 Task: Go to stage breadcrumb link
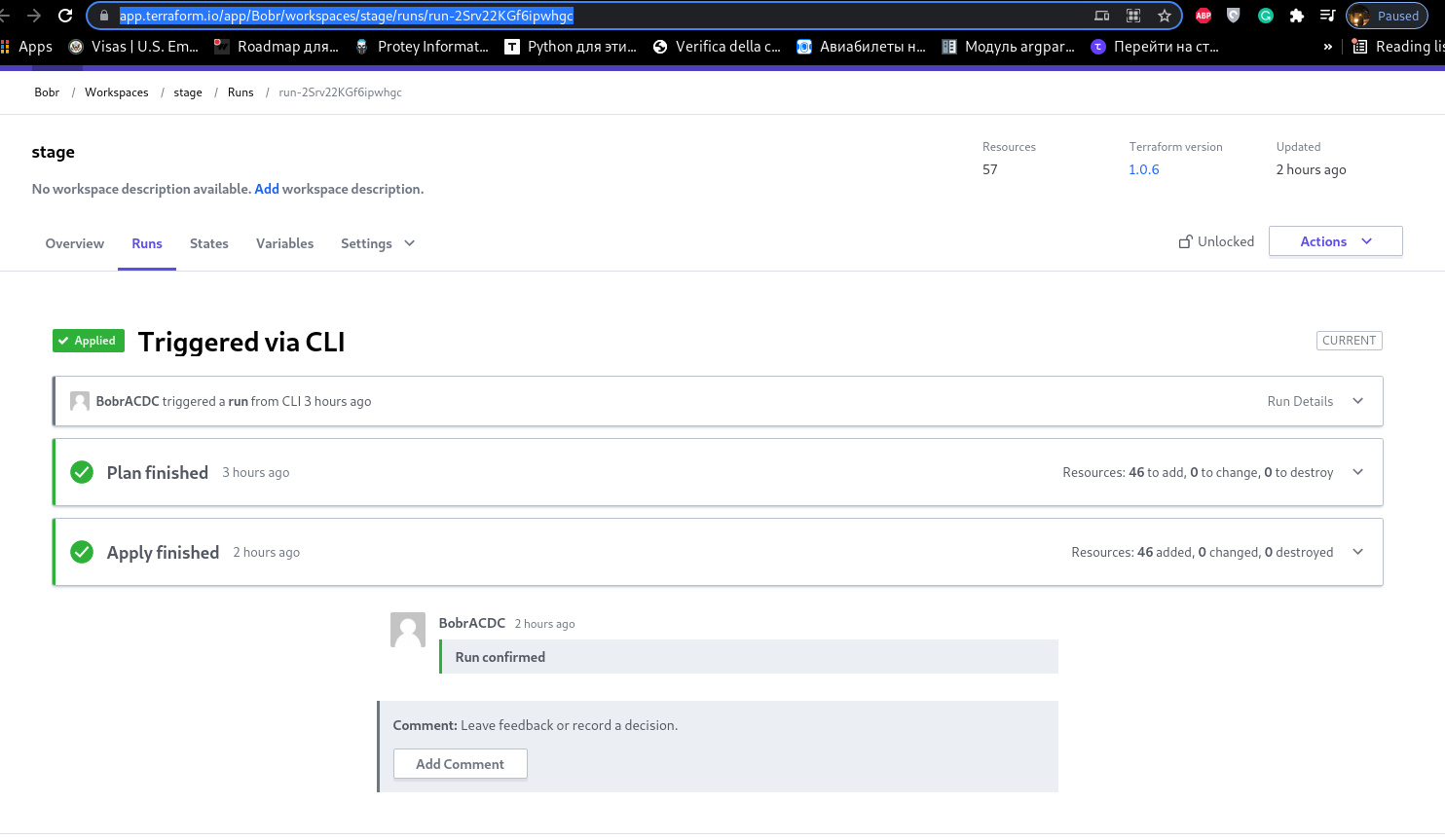pyautogui.click(x=188, y=92)
